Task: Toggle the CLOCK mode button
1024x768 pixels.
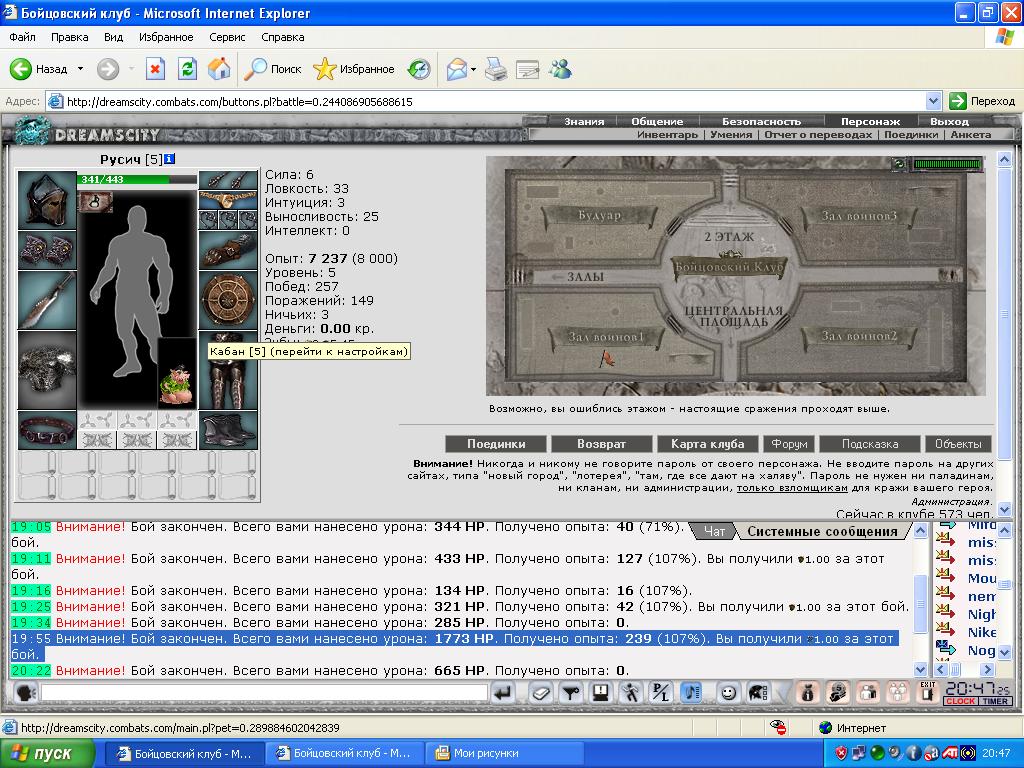Action: point(960,701)
